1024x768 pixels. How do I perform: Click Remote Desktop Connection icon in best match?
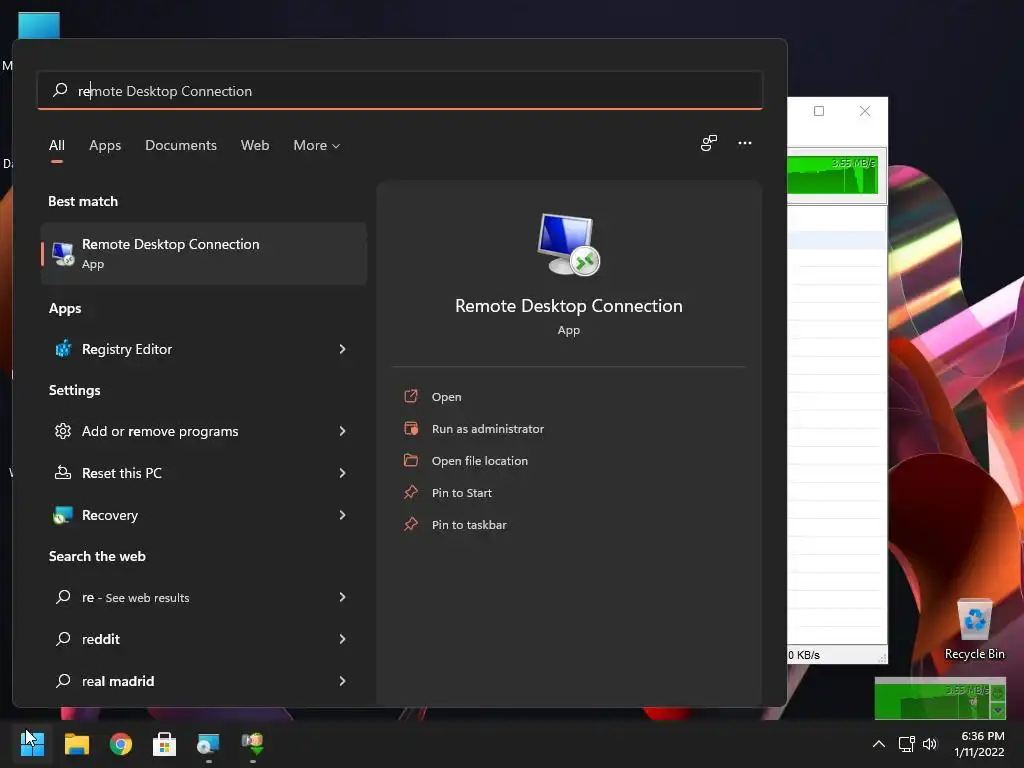[x=63, y=254]
